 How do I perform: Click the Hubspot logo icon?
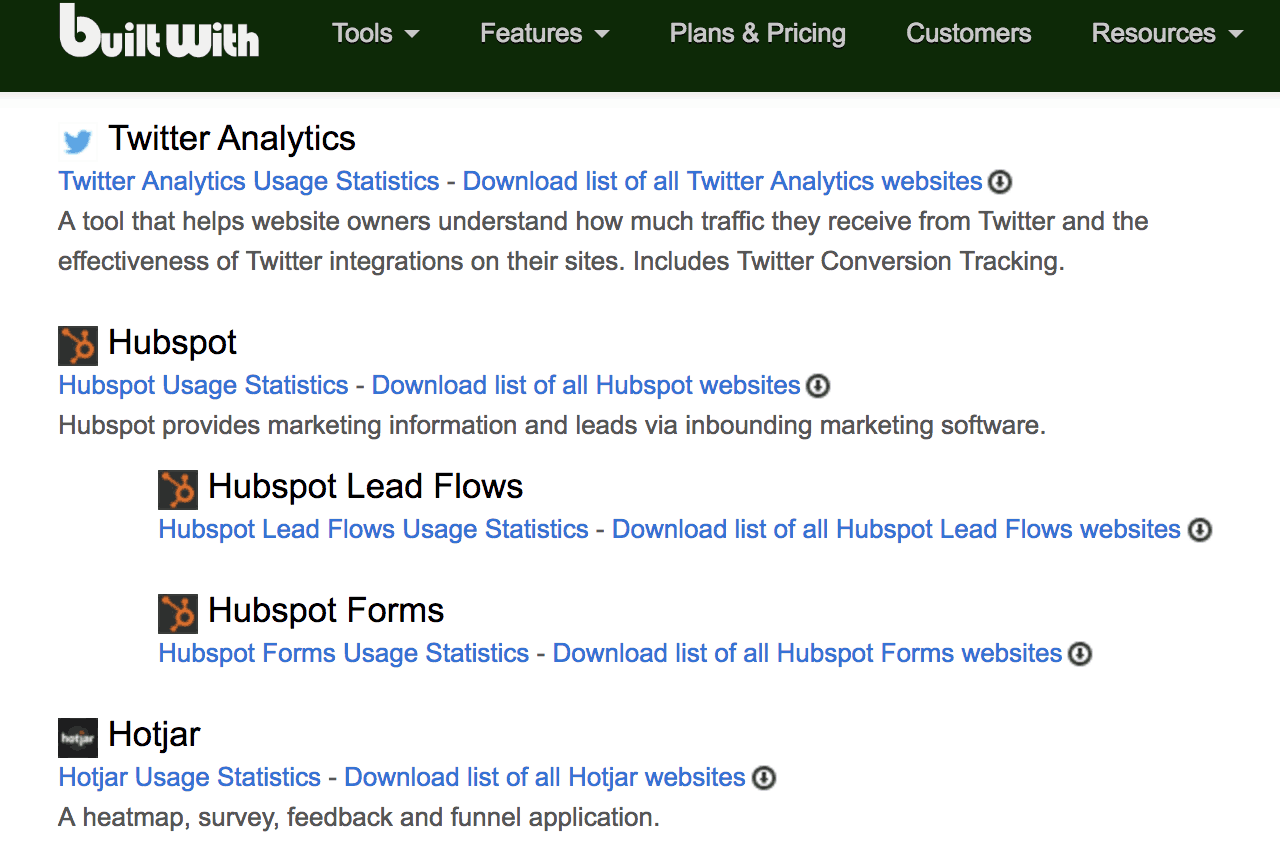[x=78, y=345]
